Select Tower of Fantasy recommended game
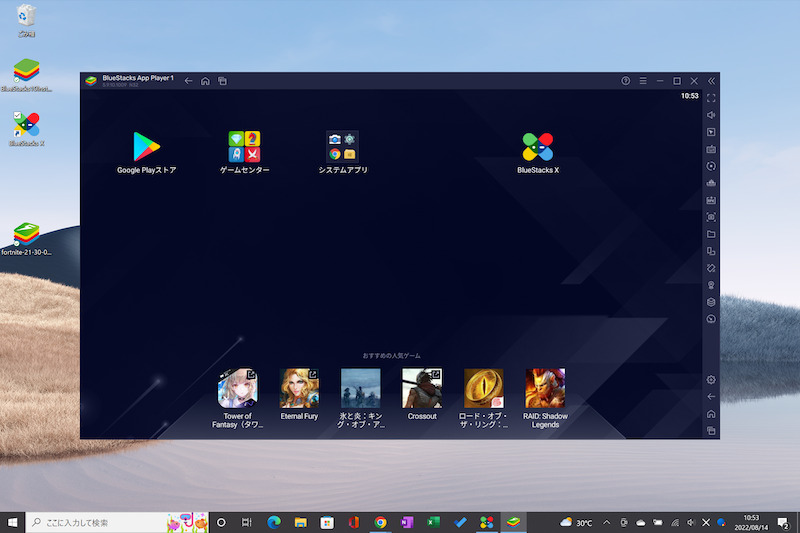The image size is (800, 533). pos(238,388)
